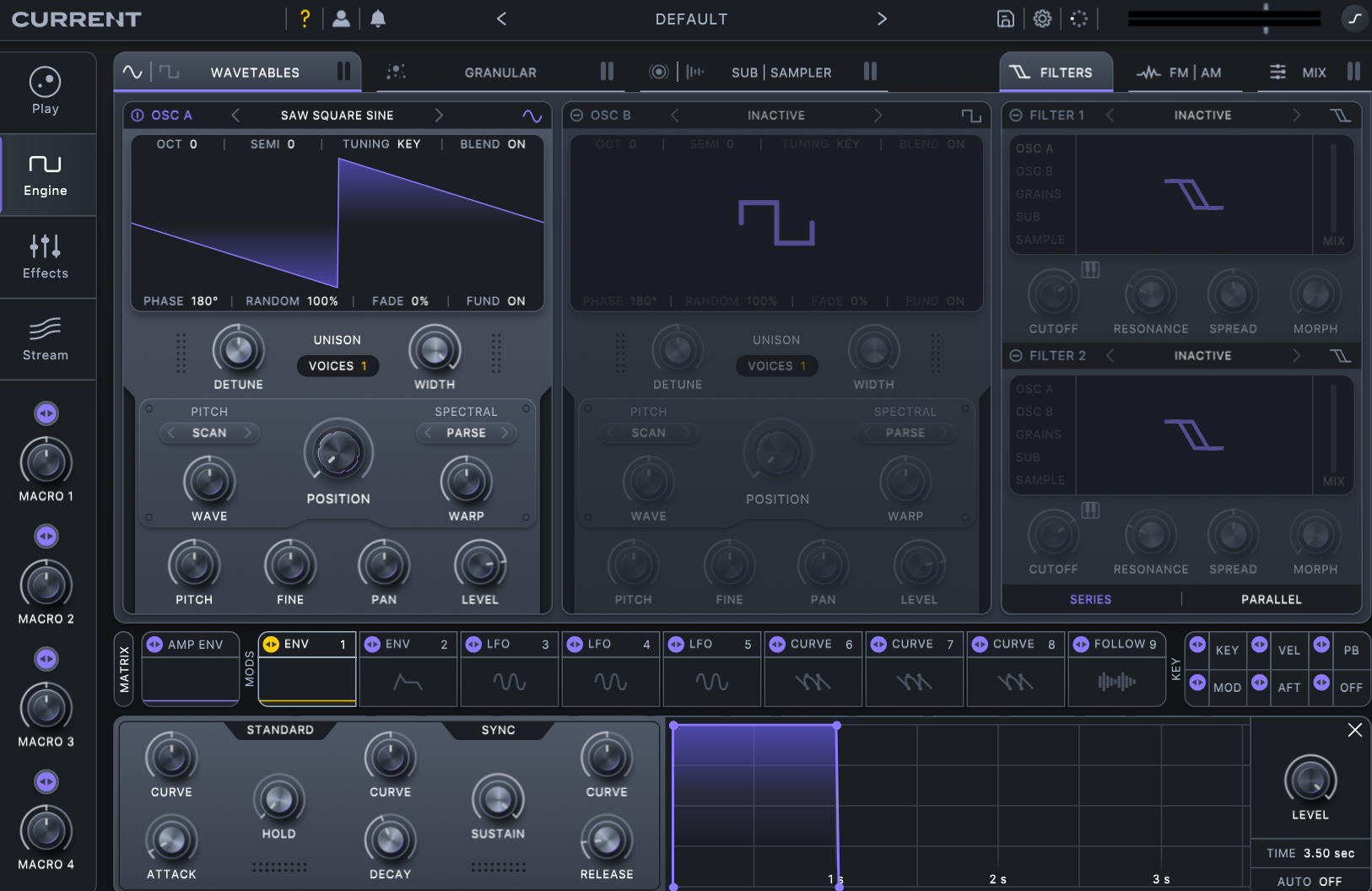Open the Stream page in sidebar

click(46, 339)
